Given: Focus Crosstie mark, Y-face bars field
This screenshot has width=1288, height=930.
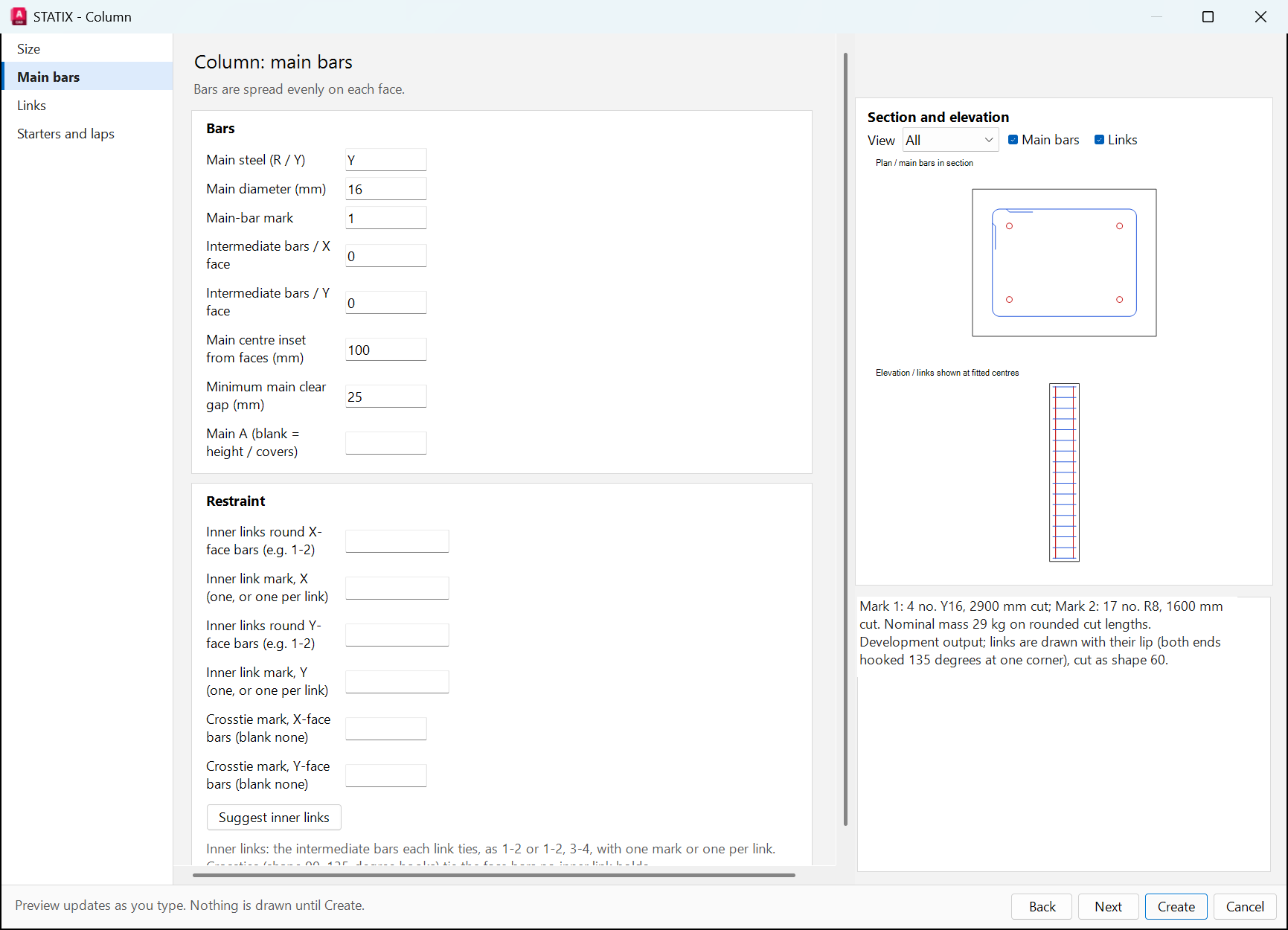Looking at the screenshot, I should coord(385,776).
